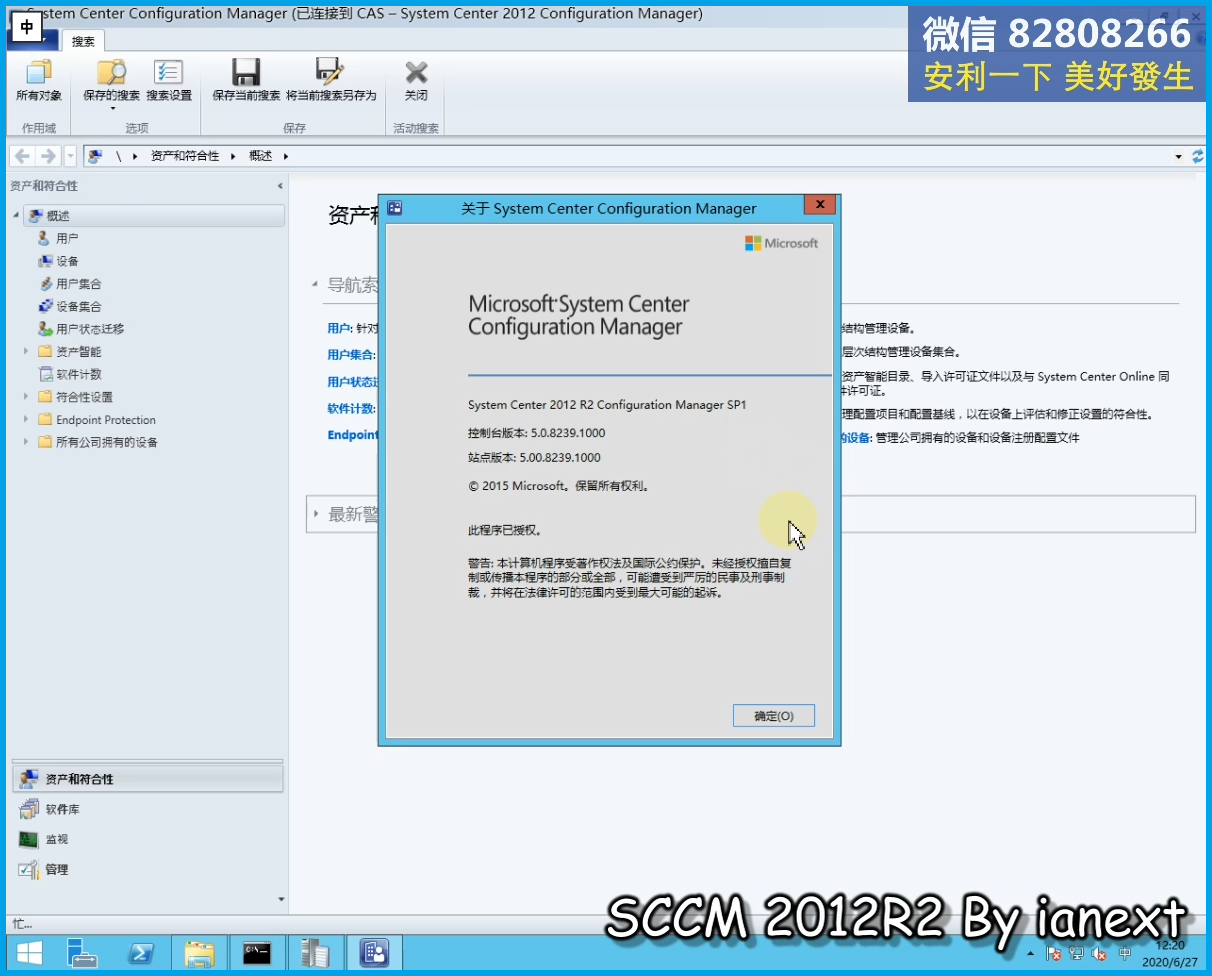Expand the 资产智能 folder
The width and height of the screenshot is (1212, 976).
(x=26, y=351)
